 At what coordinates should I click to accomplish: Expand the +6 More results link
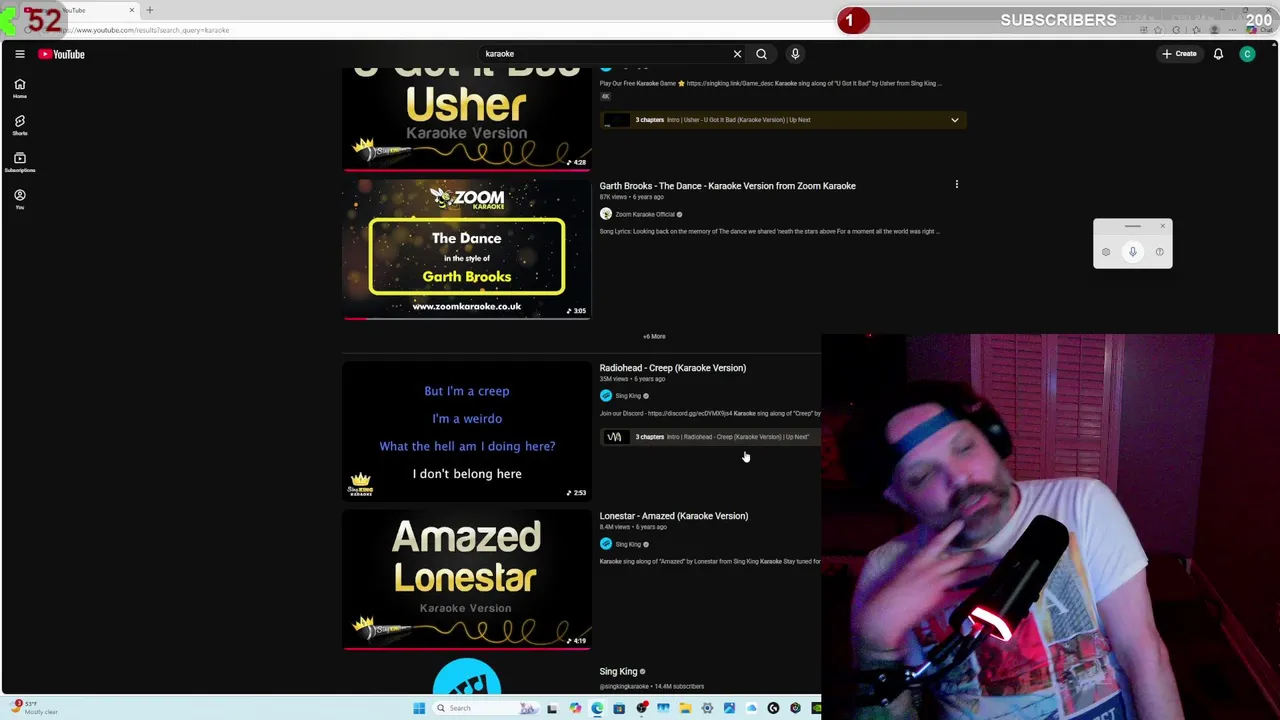(654, 337)
